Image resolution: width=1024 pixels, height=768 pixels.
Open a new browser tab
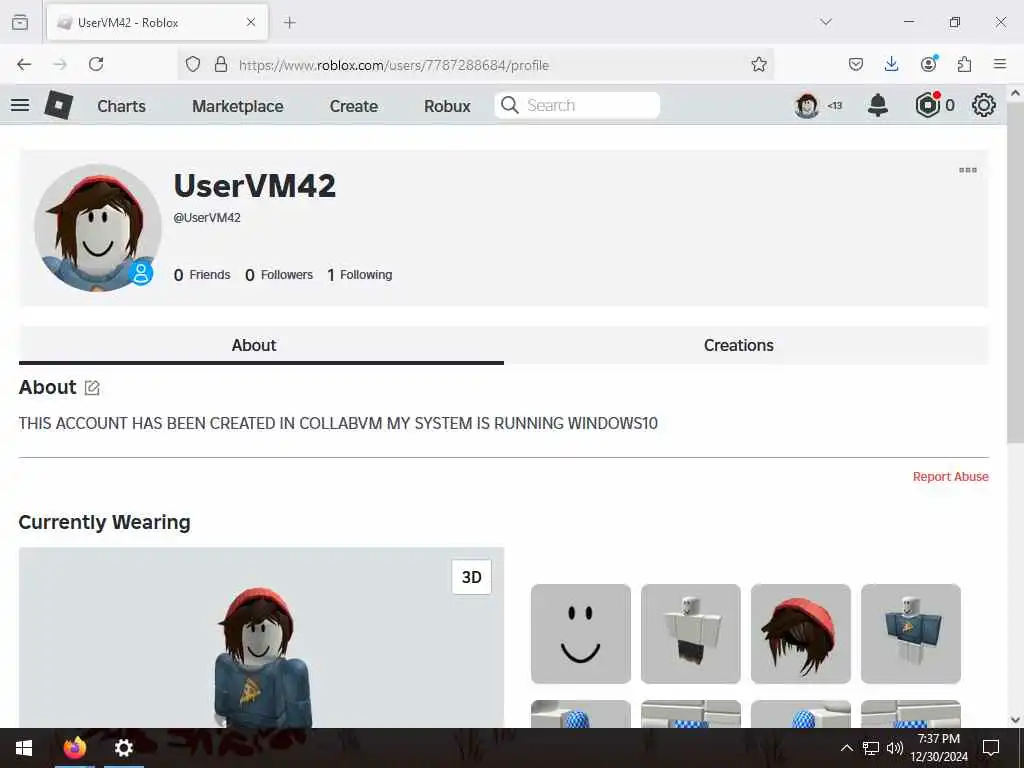point(290,23)
